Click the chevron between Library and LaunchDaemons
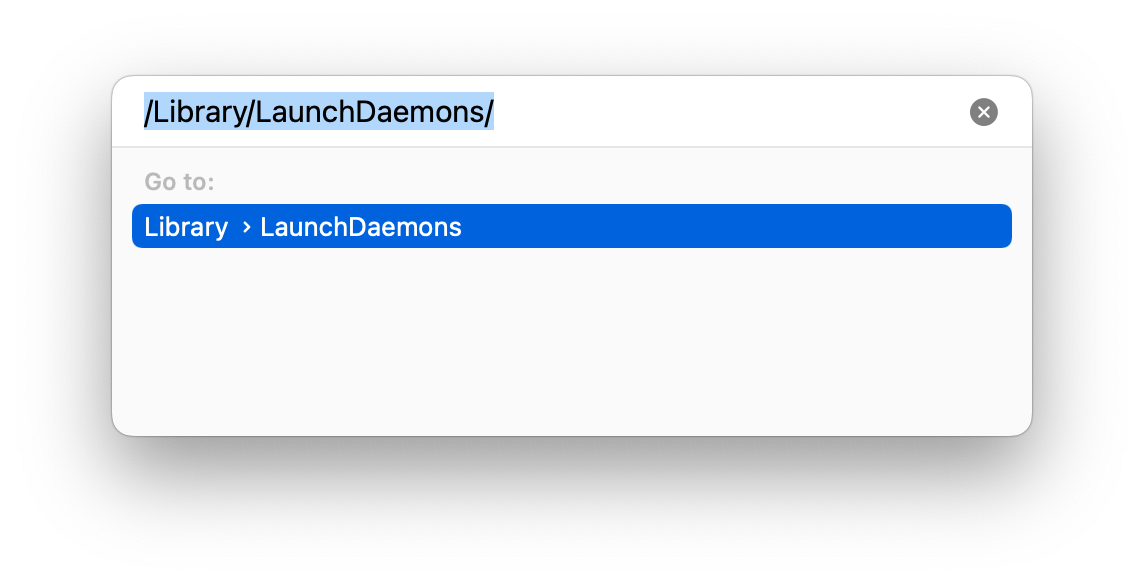1144x584 pixels. (246, 227)
